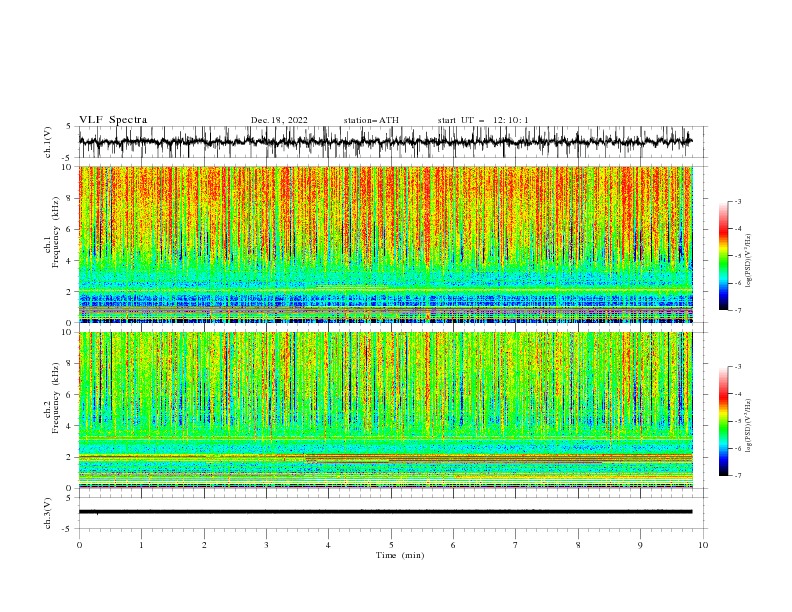This screenshot has width=792, height=612.
Task: Click the time axis tick label "10" at the right end
Action: pos(703,545)
